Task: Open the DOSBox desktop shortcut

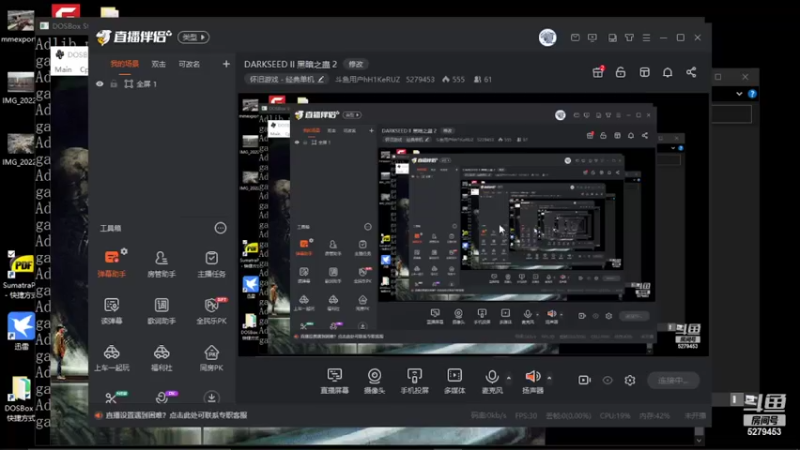Action: click(x=20, y=399)
